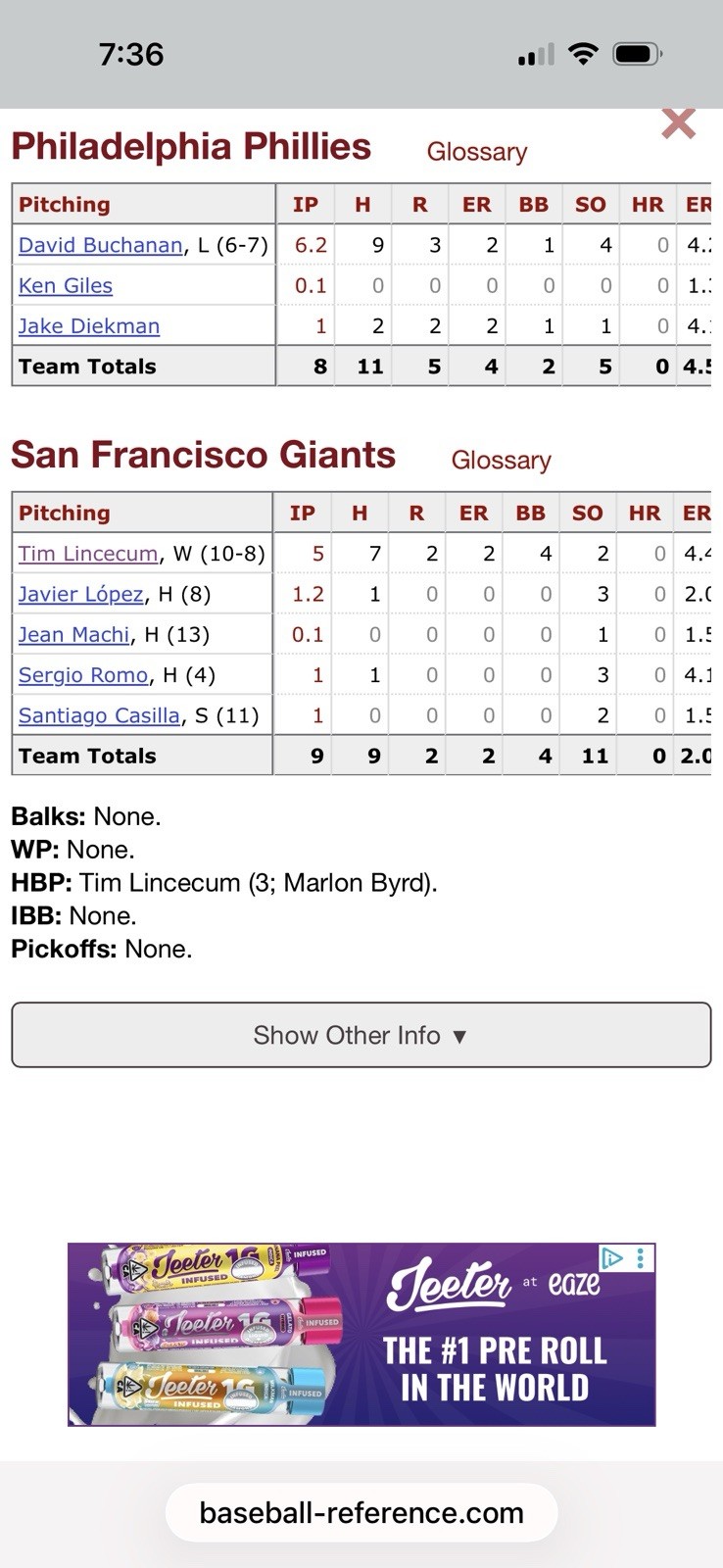Tap the baseball-reference.com address bar
Viewport: 723px width, 1568px height.
coord(361,1512)
